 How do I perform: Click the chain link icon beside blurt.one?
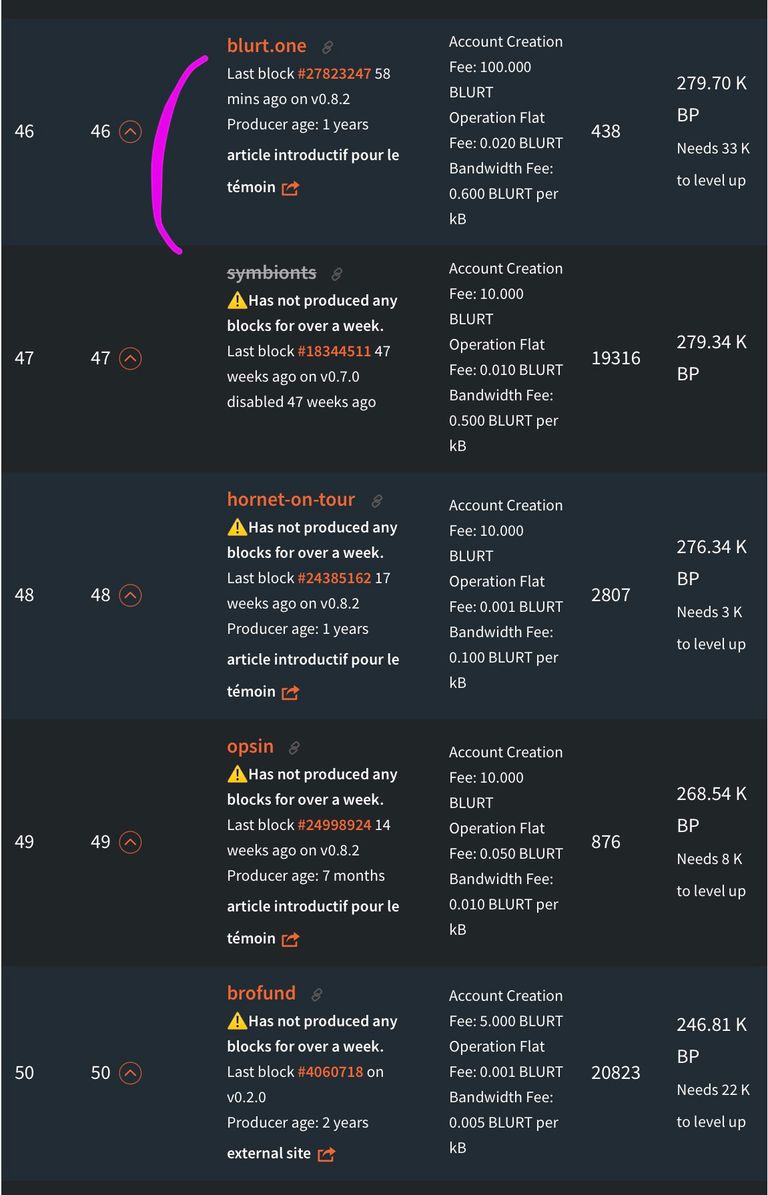(327, 47)
